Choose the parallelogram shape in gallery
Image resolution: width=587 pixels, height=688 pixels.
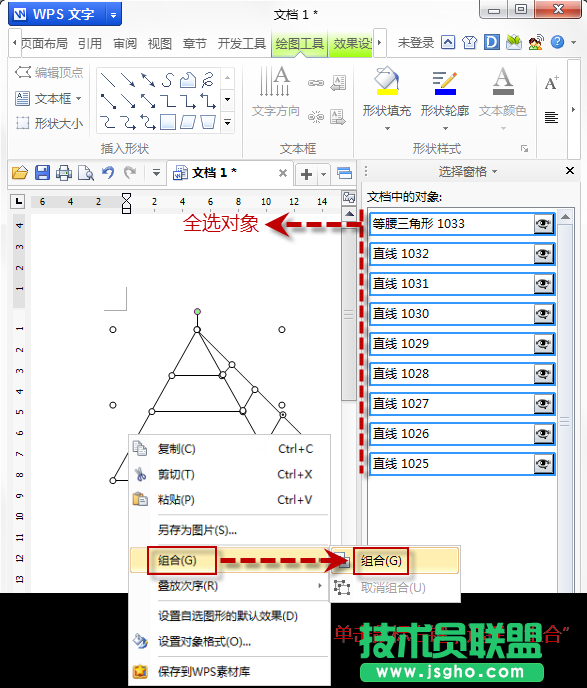(x=188, y=122)
